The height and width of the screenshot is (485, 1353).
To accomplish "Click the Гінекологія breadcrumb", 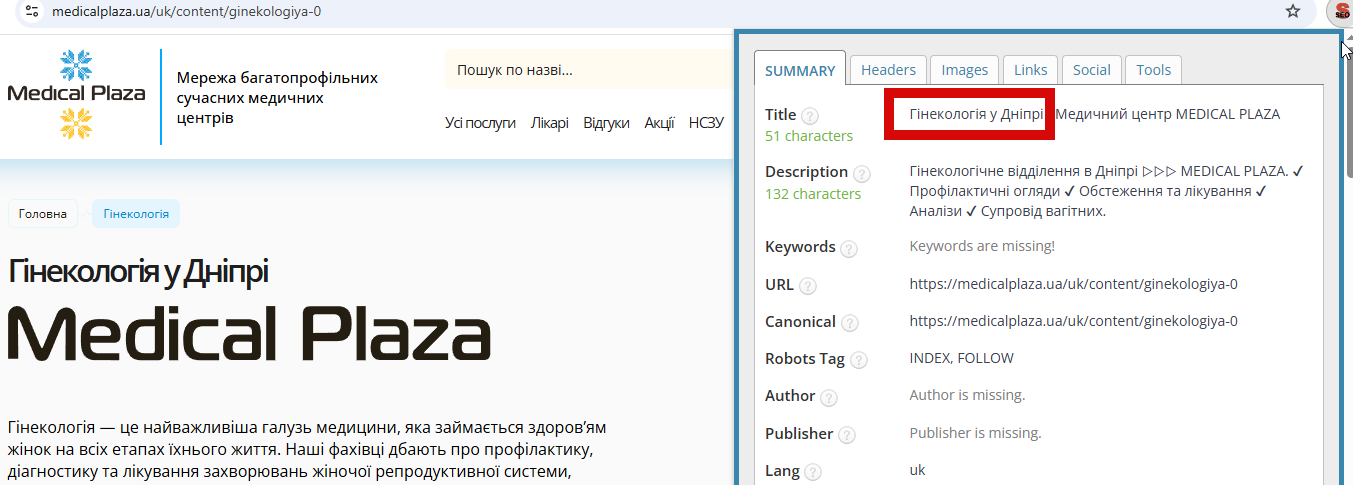I will (136, 214).
